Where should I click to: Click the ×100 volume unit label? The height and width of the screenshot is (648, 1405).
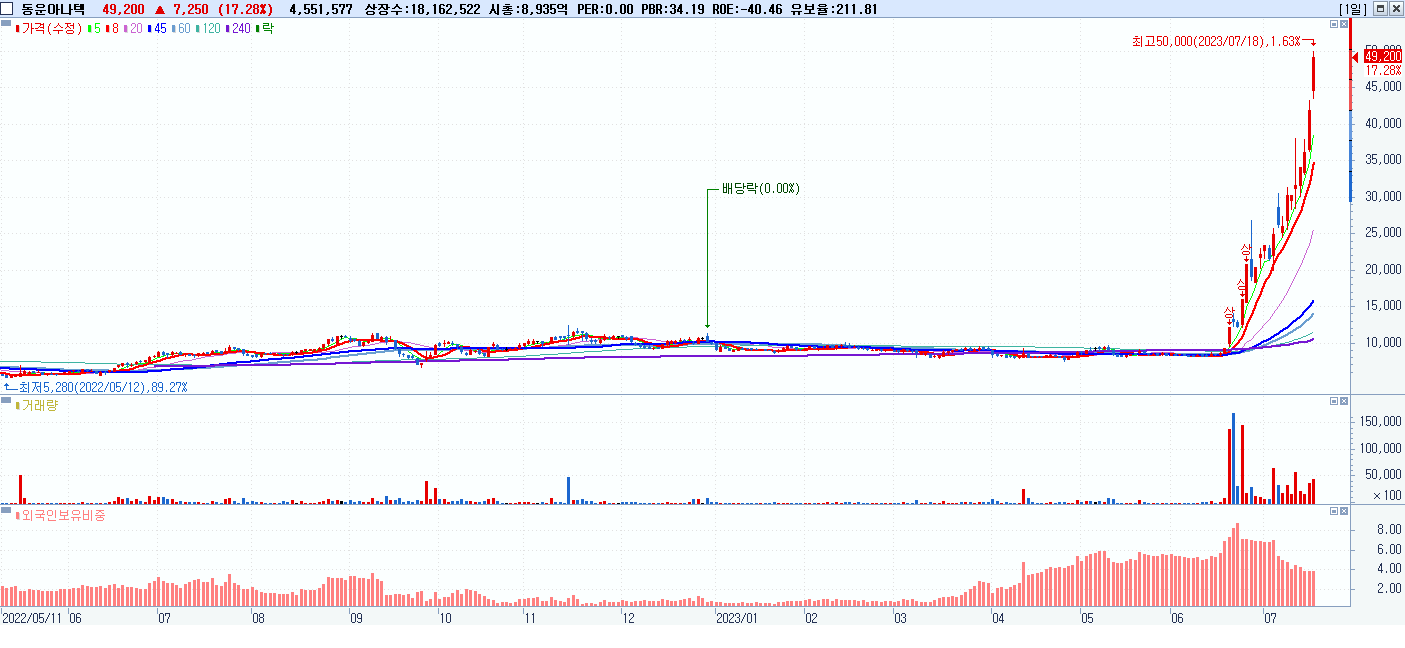click(1386, 495)
